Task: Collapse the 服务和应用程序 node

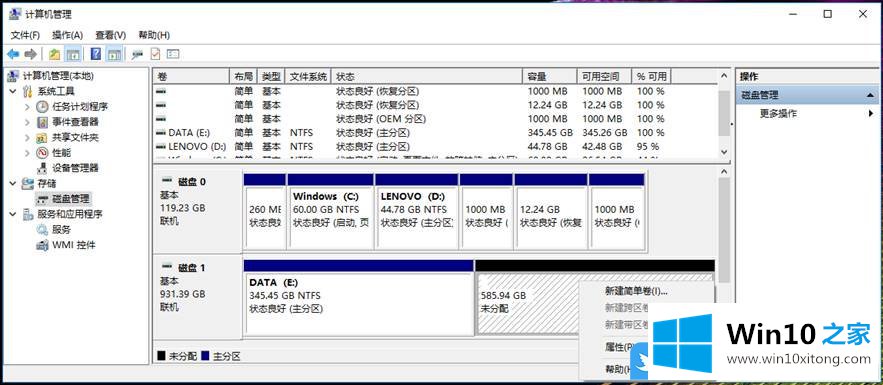Action: tap(14, 214)
